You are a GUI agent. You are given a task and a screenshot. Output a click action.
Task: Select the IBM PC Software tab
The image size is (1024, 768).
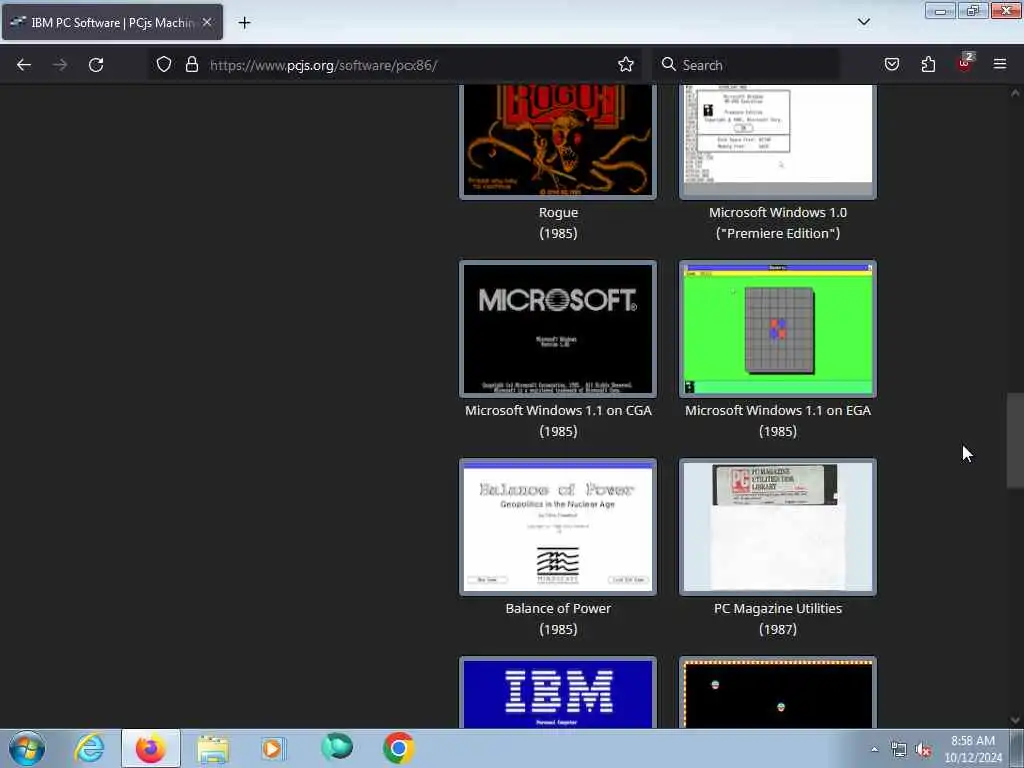click(x=112, y=22)
